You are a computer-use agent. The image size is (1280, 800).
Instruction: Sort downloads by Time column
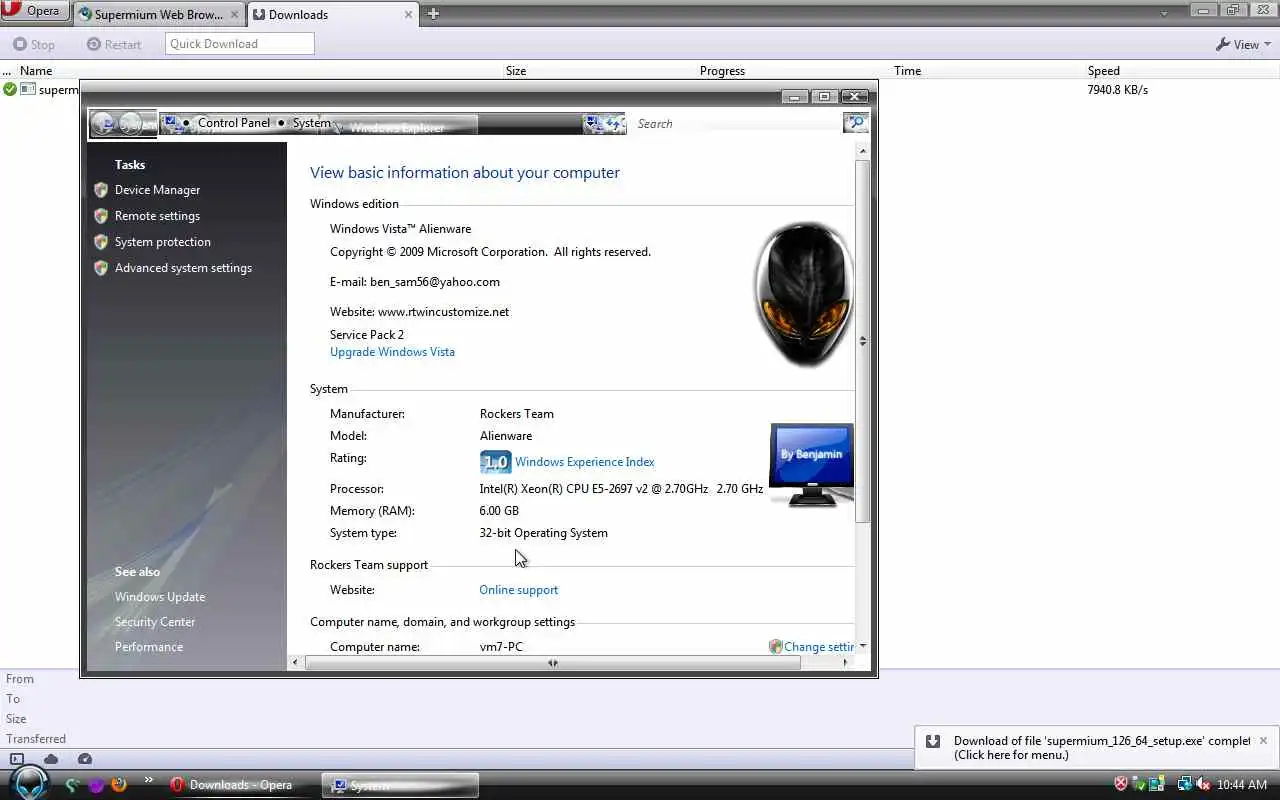(907, 71)
